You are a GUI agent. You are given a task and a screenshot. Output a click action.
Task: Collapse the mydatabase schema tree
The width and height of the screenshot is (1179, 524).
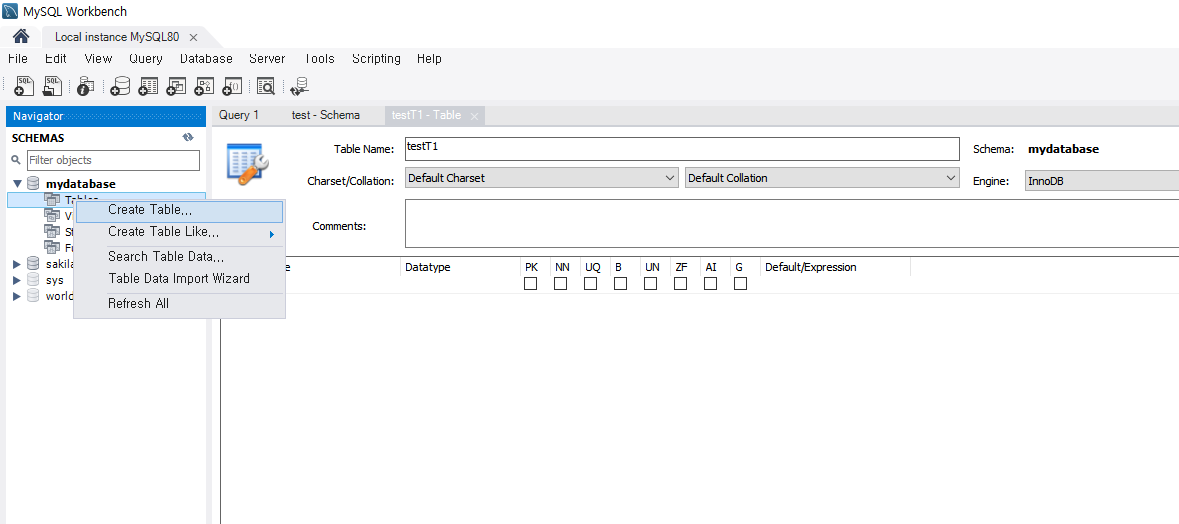pyautogui.click(x=17, y=183)
